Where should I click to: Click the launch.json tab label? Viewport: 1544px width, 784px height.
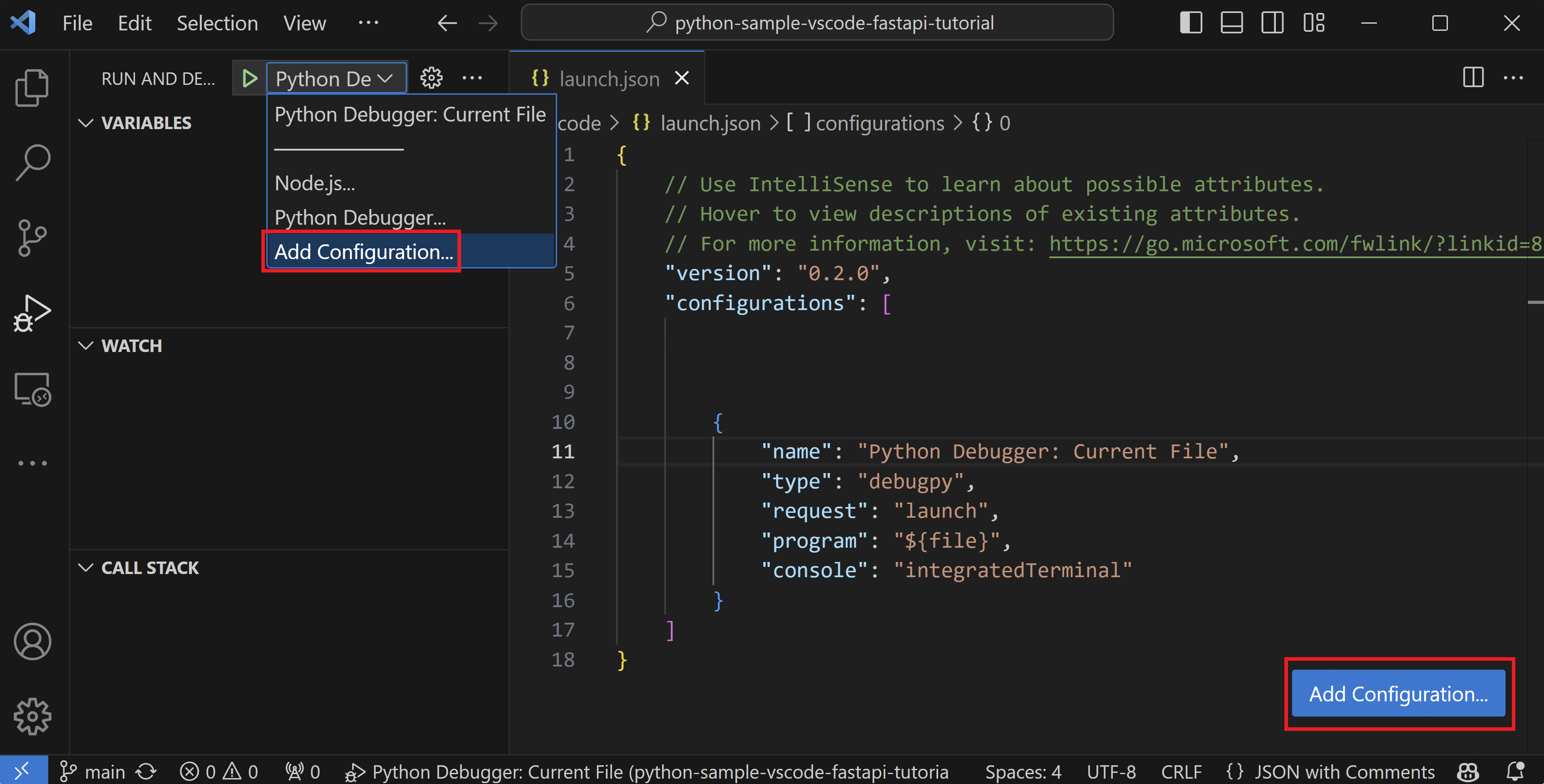(608, 78)
